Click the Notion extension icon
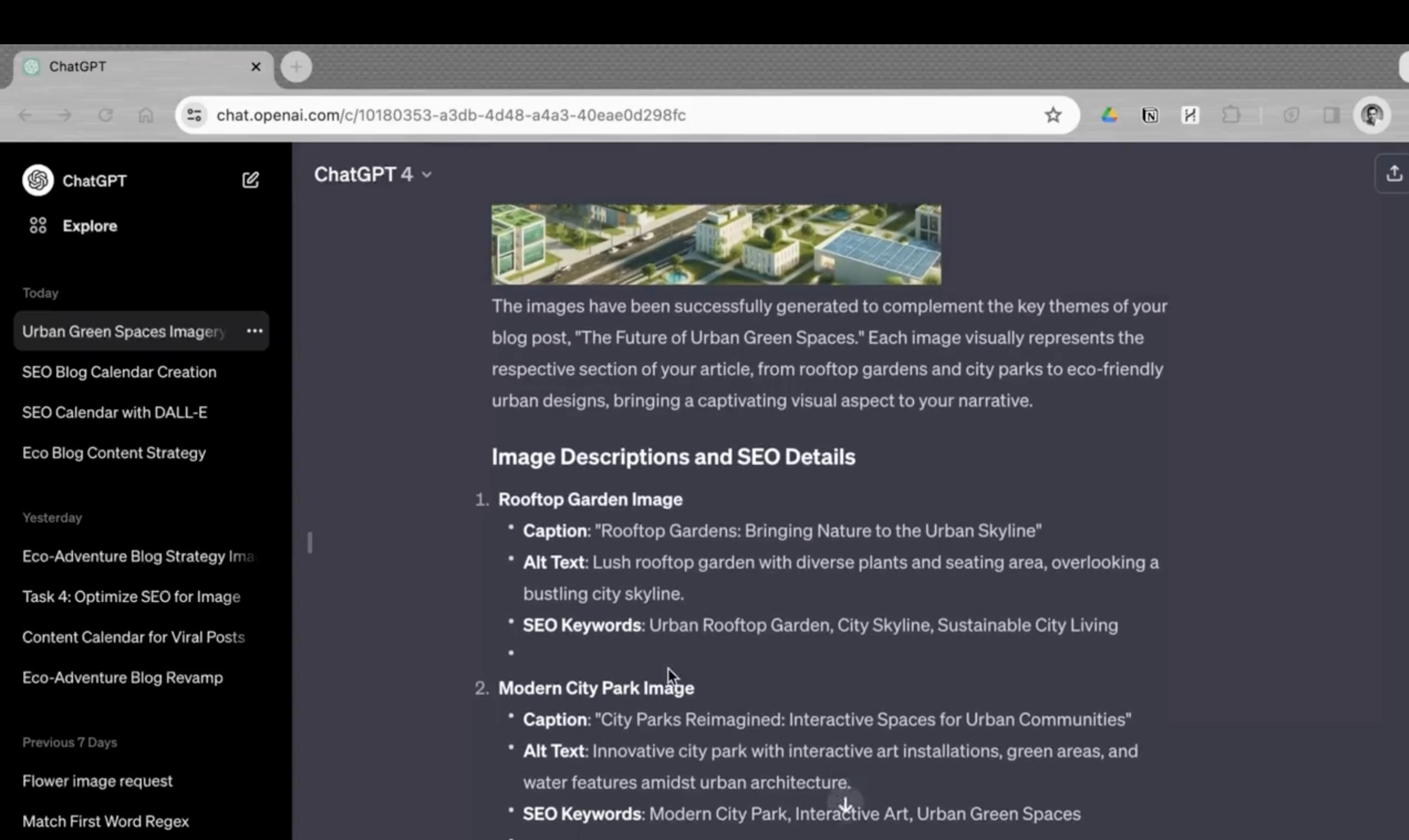 [1149, 116]
